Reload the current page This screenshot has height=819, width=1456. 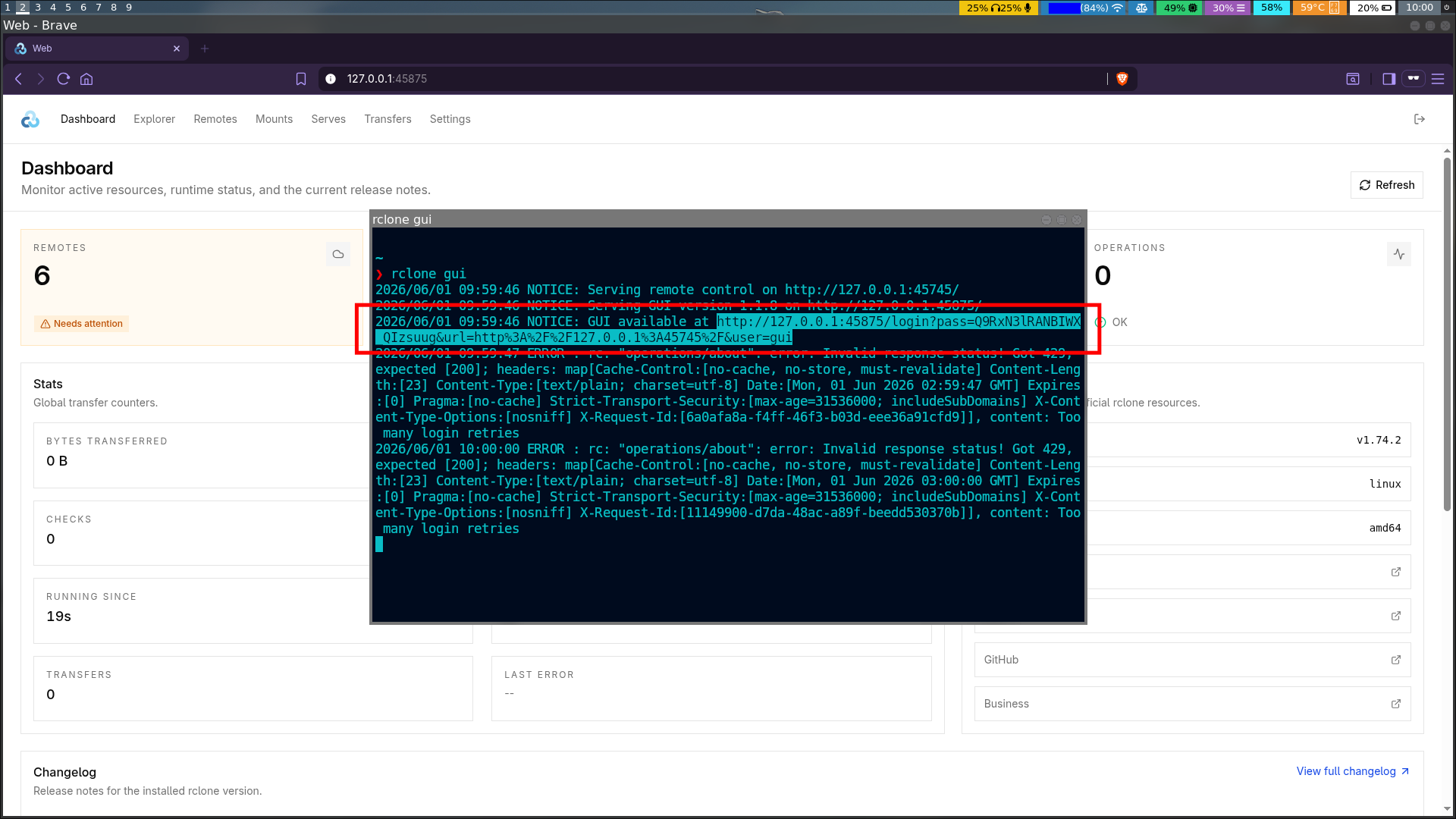pos(64,79)
